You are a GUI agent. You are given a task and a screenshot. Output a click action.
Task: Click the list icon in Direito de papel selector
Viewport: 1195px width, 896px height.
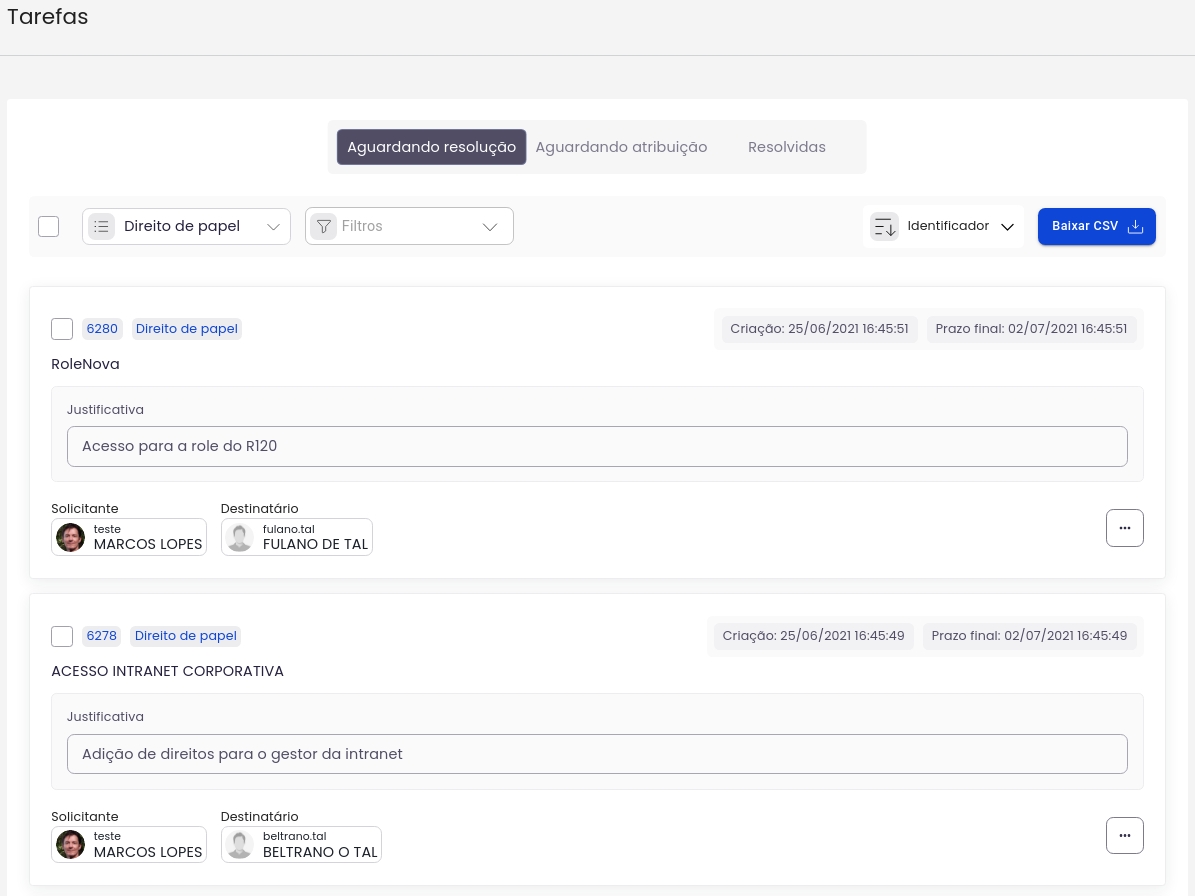pos(101,227)
